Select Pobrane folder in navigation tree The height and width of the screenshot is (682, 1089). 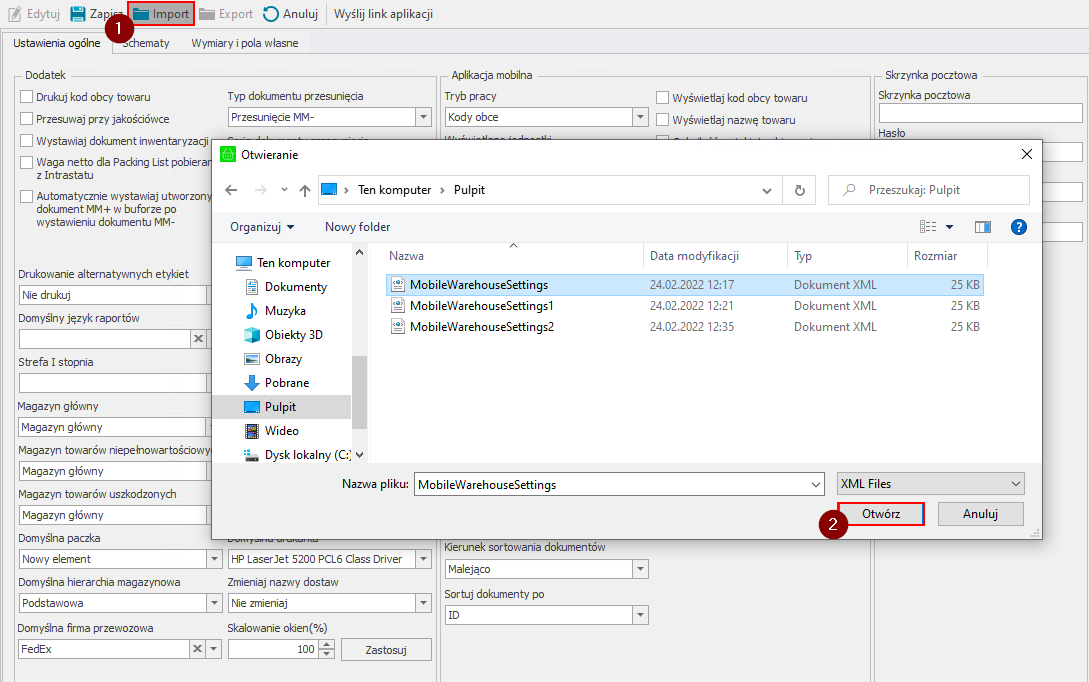click(x=286, y=383)
